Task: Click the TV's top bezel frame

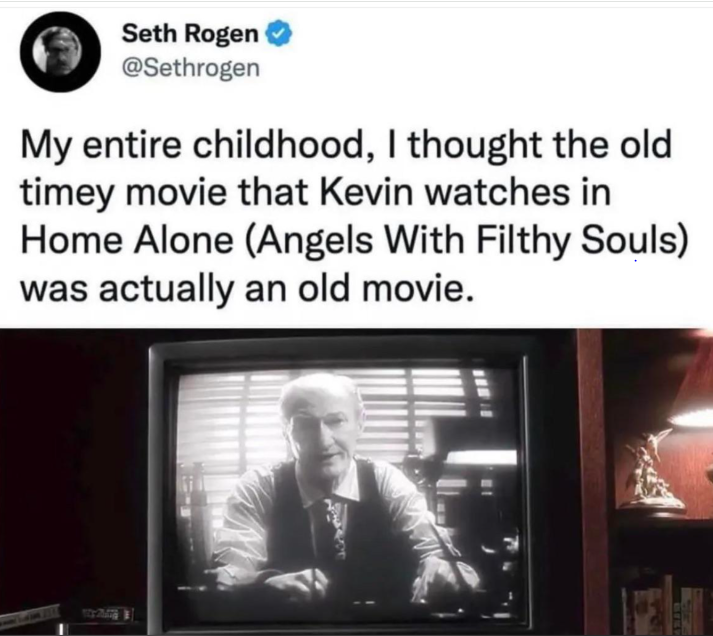Action: coord(339,353)
